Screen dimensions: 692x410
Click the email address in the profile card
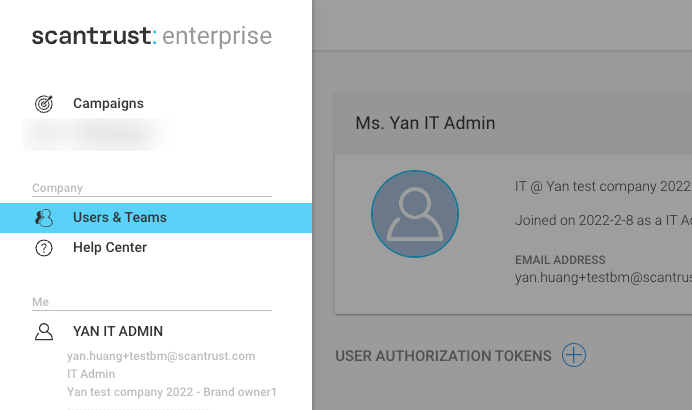pyautogui.click(x=602, y=276)
